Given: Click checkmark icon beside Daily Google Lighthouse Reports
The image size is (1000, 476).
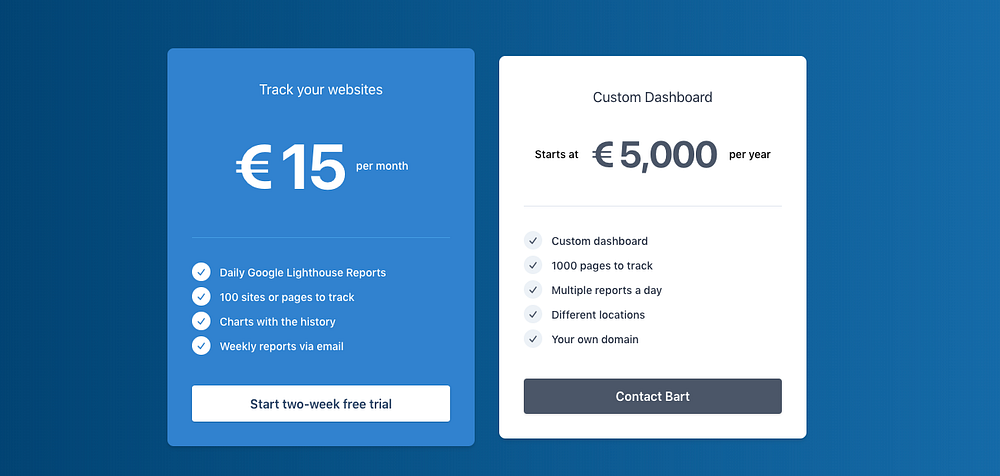Looking at the screenshot, I should click(201, 272).
